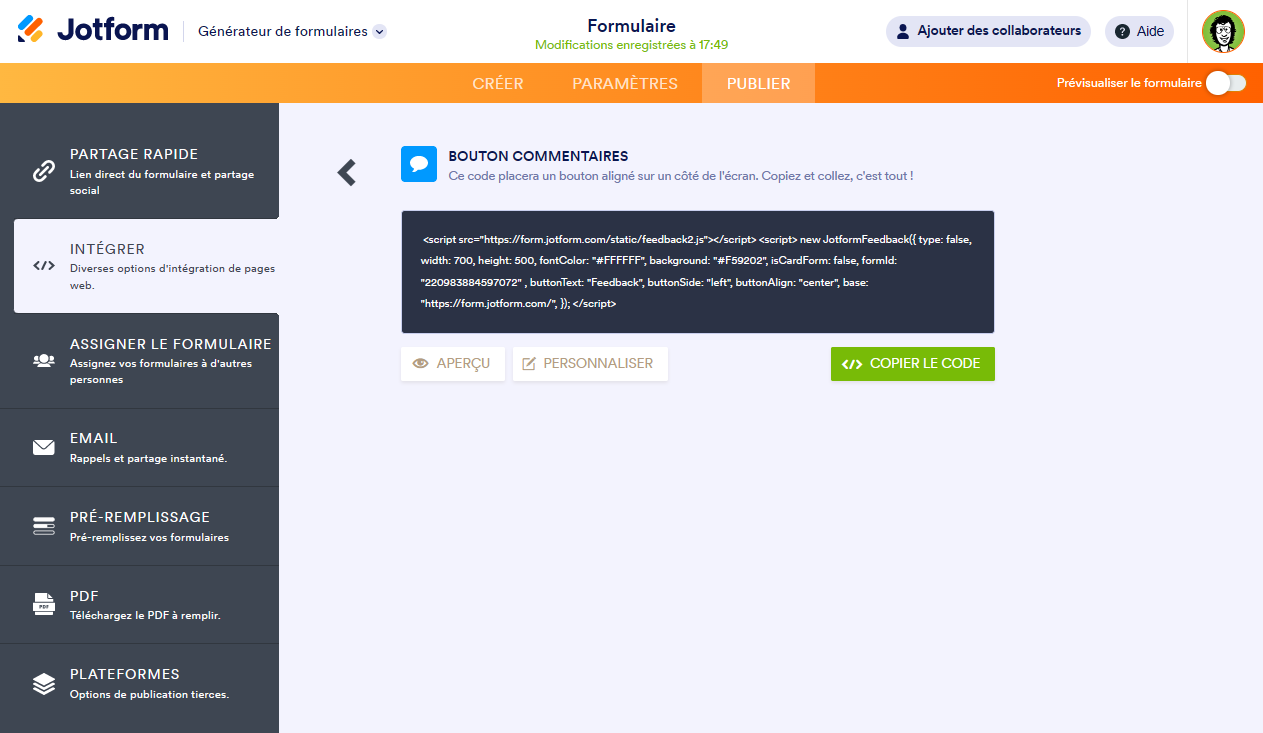Open PARTAGE RAPIDE sidebar section
1263x733 pixels.
pos(140,171)
